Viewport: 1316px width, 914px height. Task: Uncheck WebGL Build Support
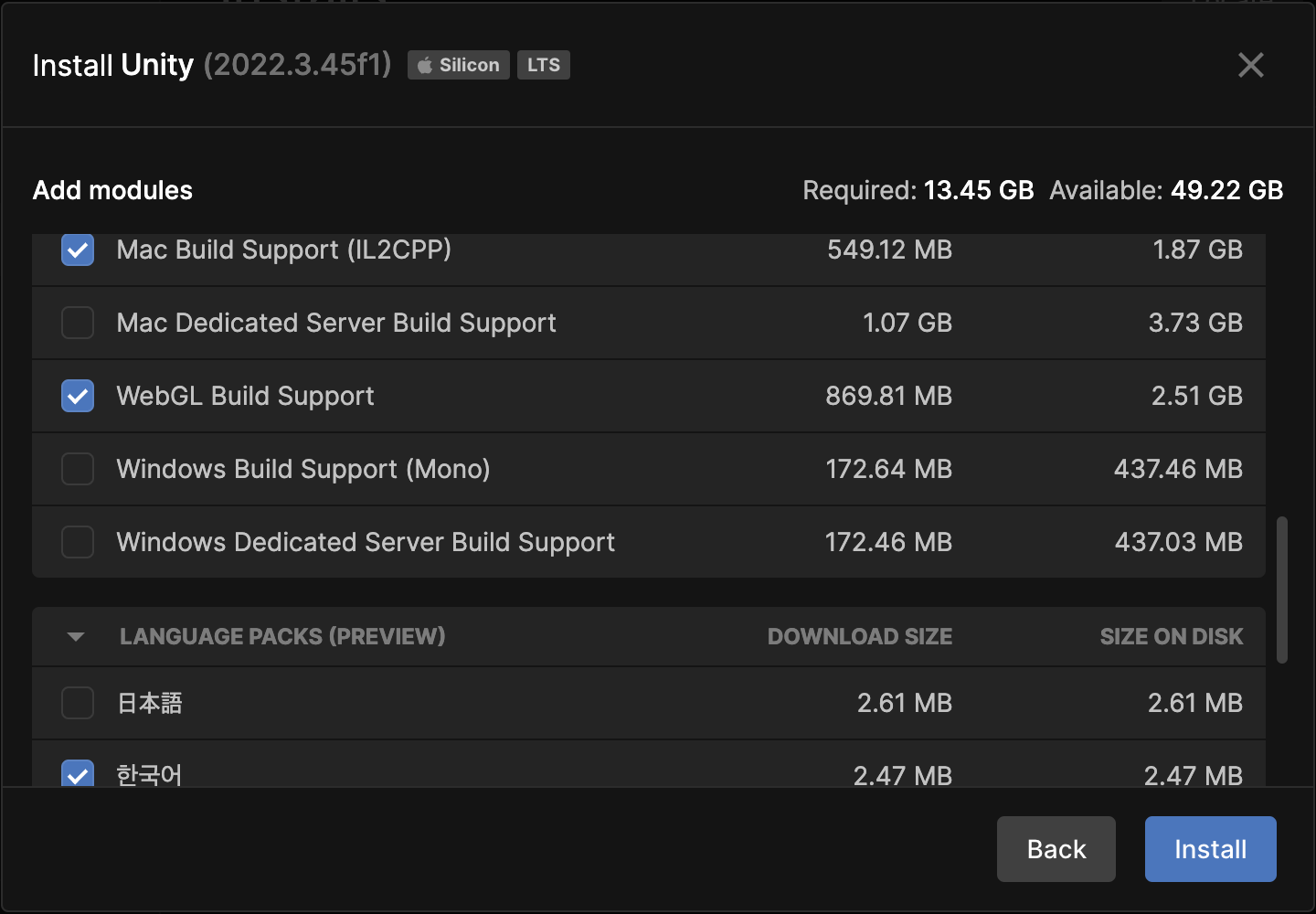(78, 396)
